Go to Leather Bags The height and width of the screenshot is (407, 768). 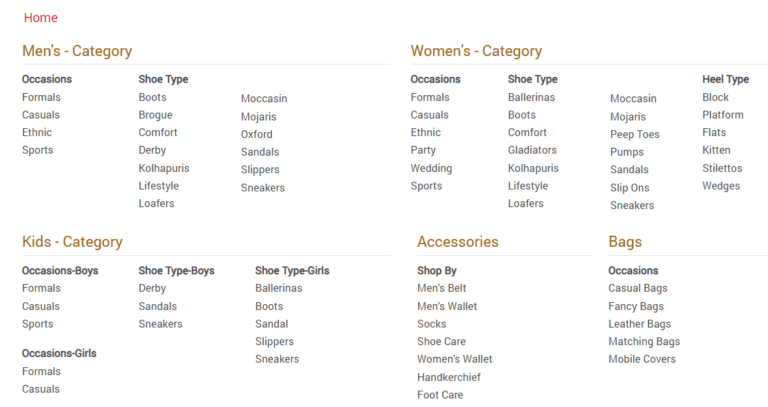(x=639, y=324)
